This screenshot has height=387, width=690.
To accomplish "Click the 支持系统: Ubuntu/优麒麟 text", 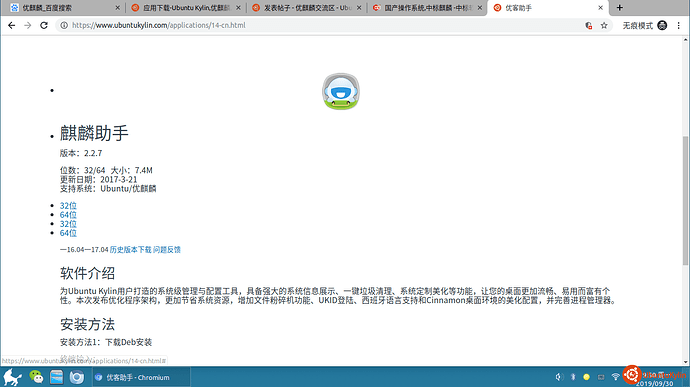I will (x=108, y=189).
